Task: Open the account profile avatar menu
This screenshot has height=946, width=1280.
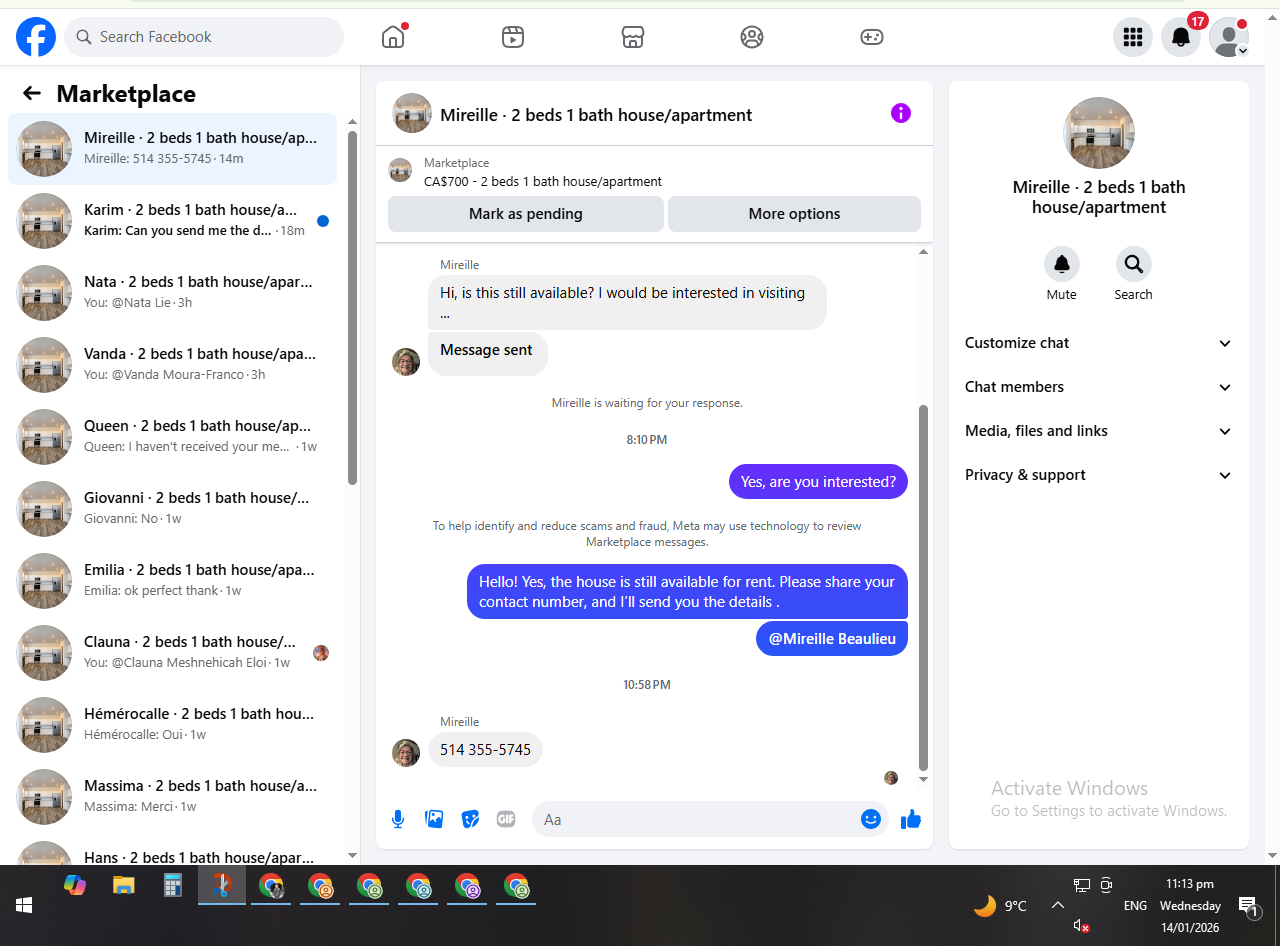Action: tap(1229, 37)
